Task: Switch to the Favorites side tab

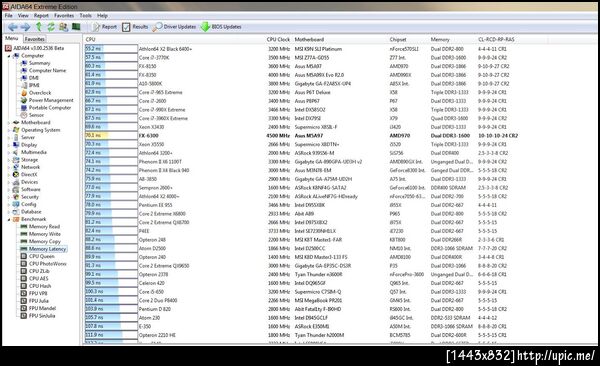Action: 34,39
